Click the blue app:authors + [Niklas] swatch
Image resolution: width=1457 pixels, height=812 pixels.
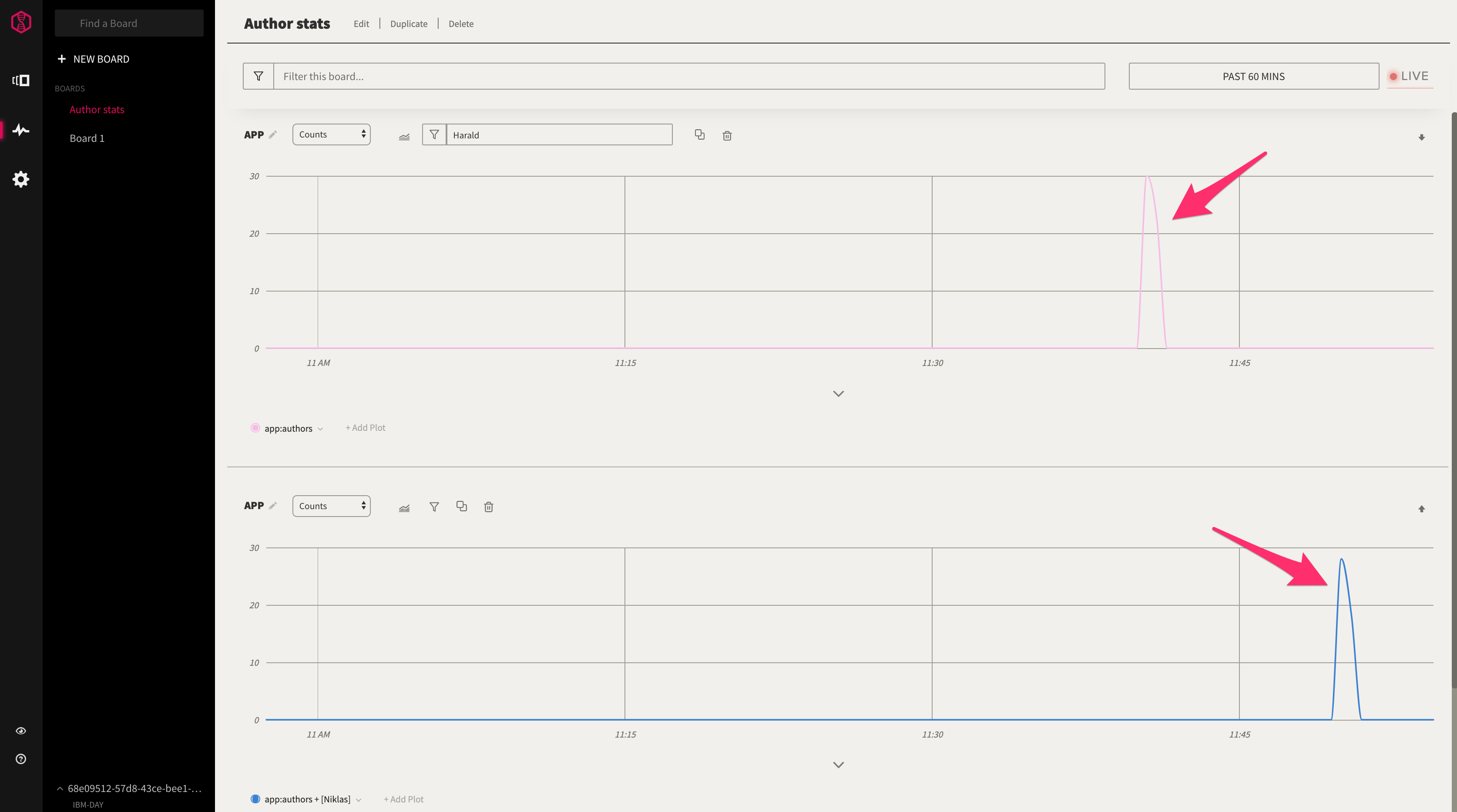tap(255, 799)
